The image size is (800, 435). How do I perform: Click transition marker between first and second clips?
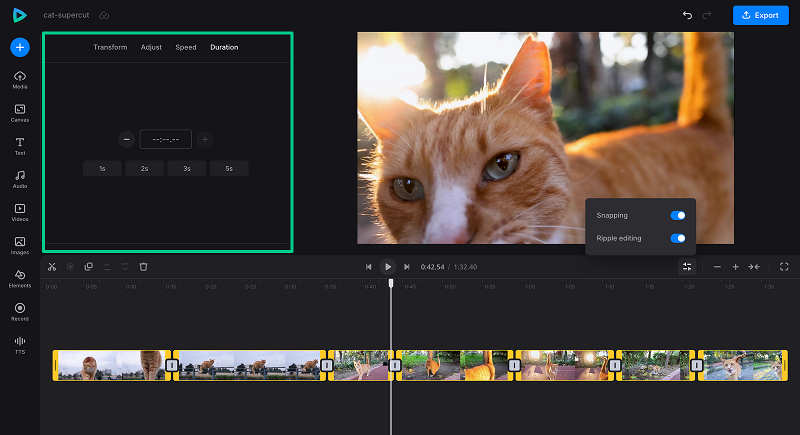pyautogui.click(x=172, y=365)
